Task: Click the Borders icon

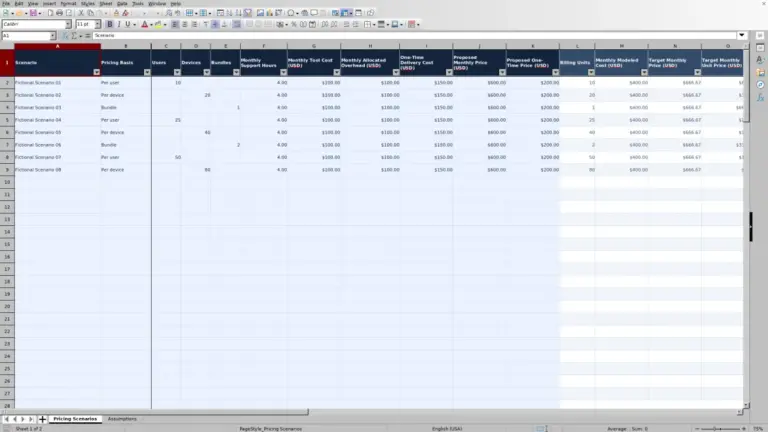Action: tap(367, 24)
